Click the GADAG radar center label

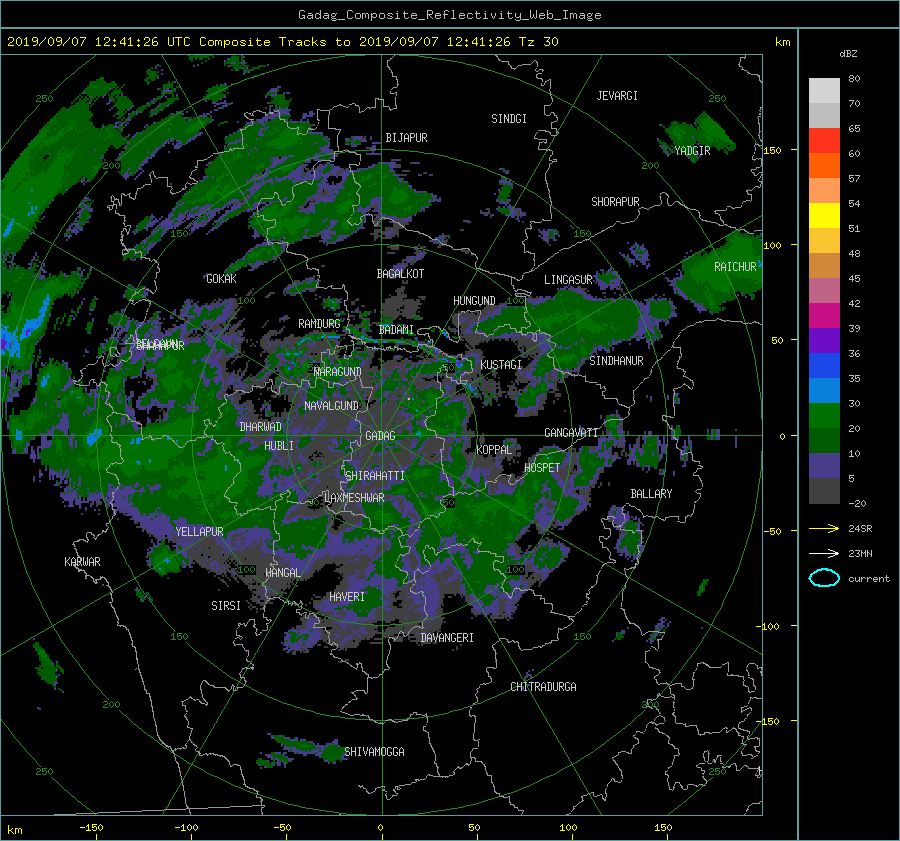point(380,436)
